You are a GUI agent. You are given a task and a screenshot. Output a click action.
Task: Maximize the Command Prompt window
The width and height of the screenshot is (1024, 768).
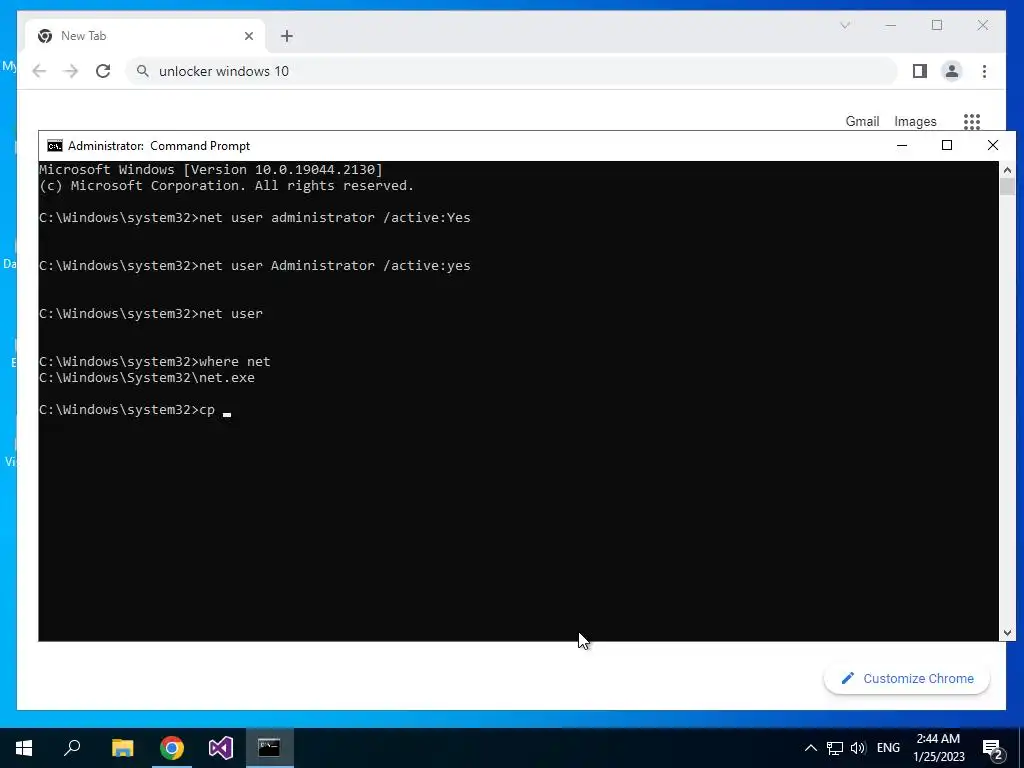947,146
